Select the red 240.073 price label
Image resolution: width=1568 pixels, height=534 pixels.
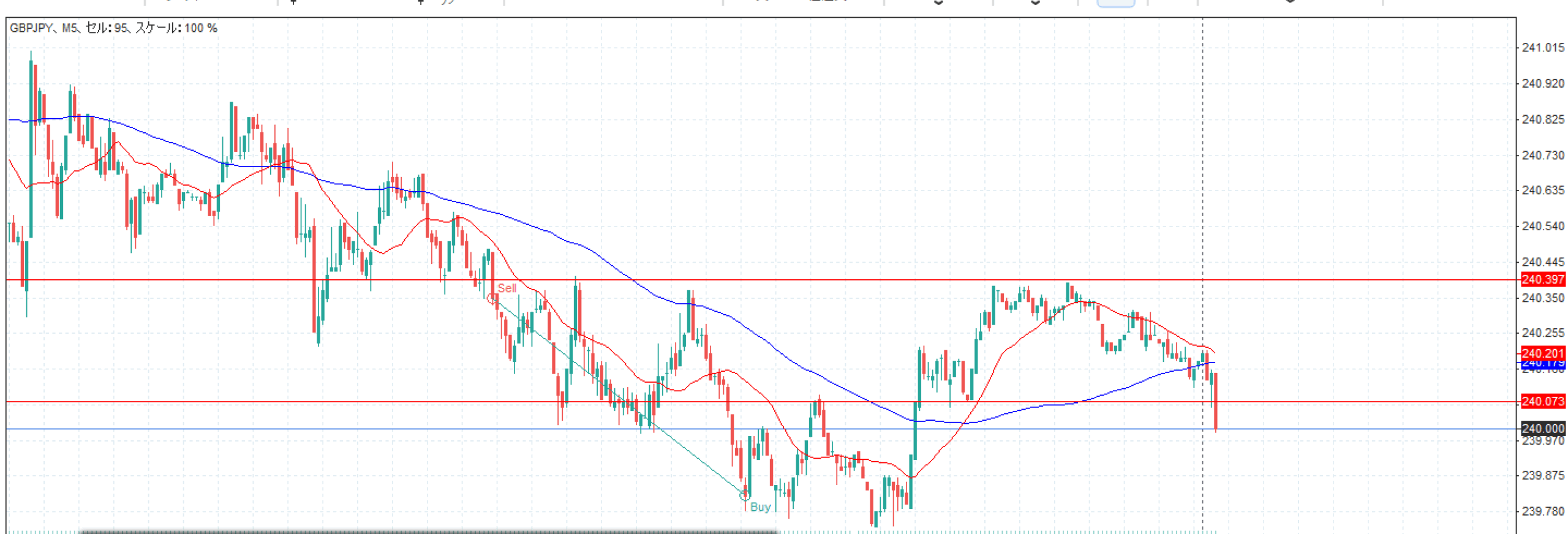1542,402
